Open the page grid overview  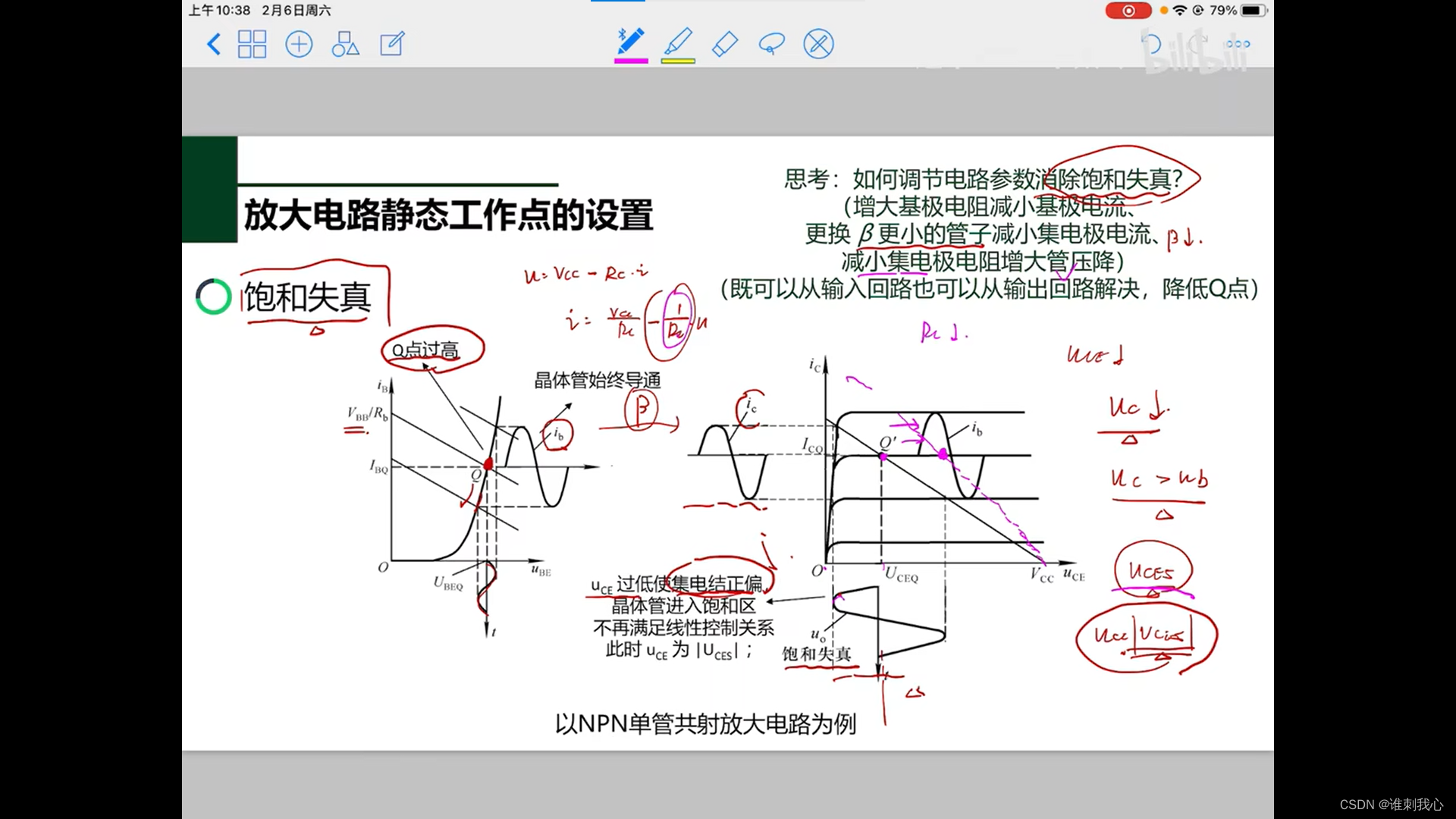(x=252, y=44)
